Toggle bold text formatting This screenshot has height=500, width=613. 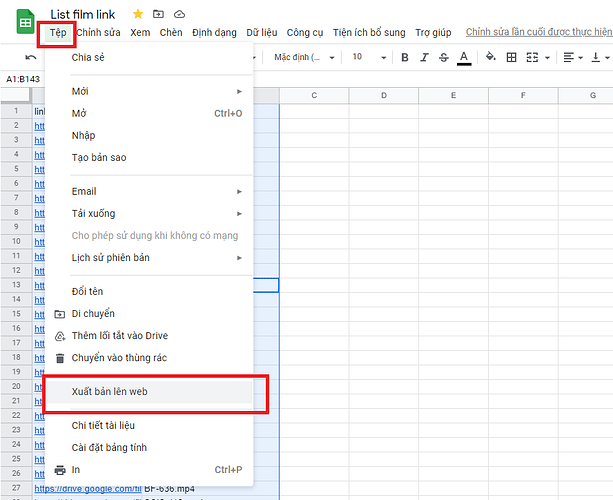tap(405, 57)
